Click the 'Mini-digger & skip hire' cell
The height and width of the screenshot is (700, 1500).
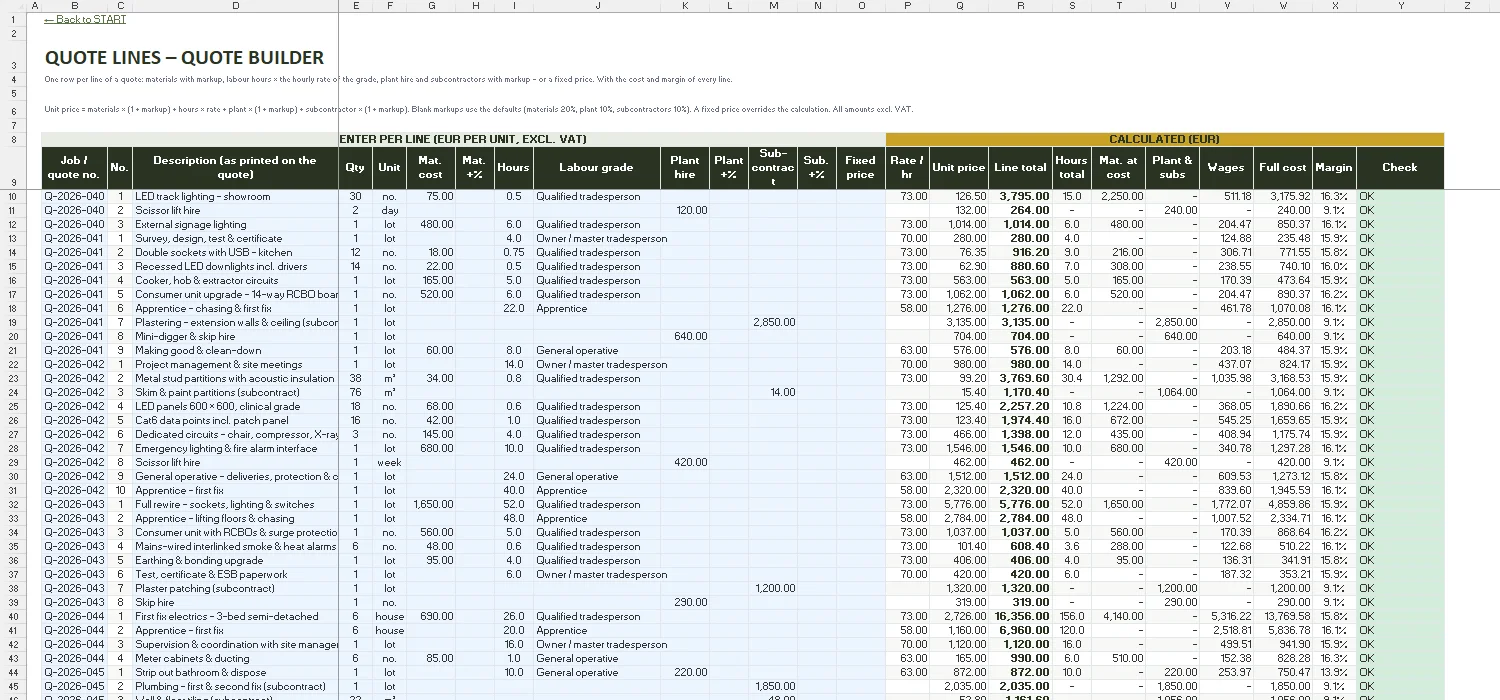coord(235,336)
